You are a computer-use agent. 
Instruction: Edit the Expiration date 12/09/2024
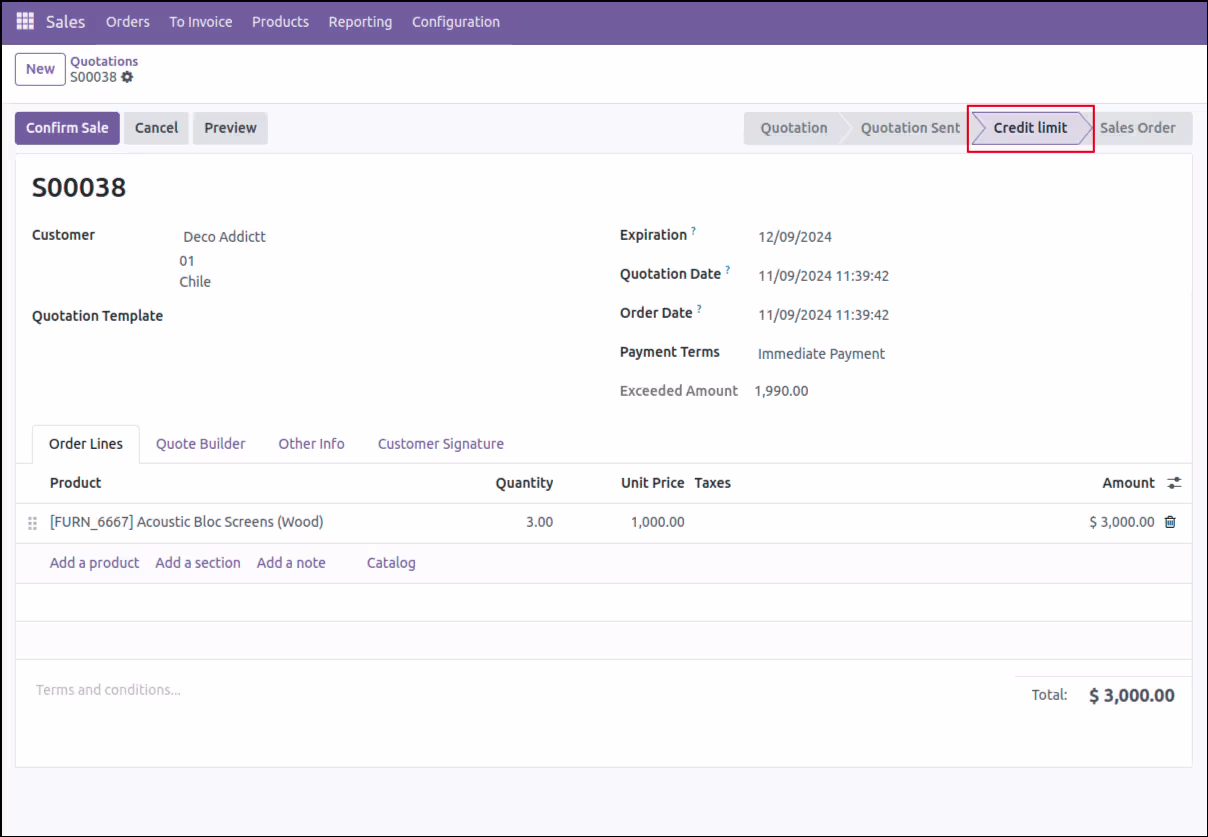click(x=795, y=237)
